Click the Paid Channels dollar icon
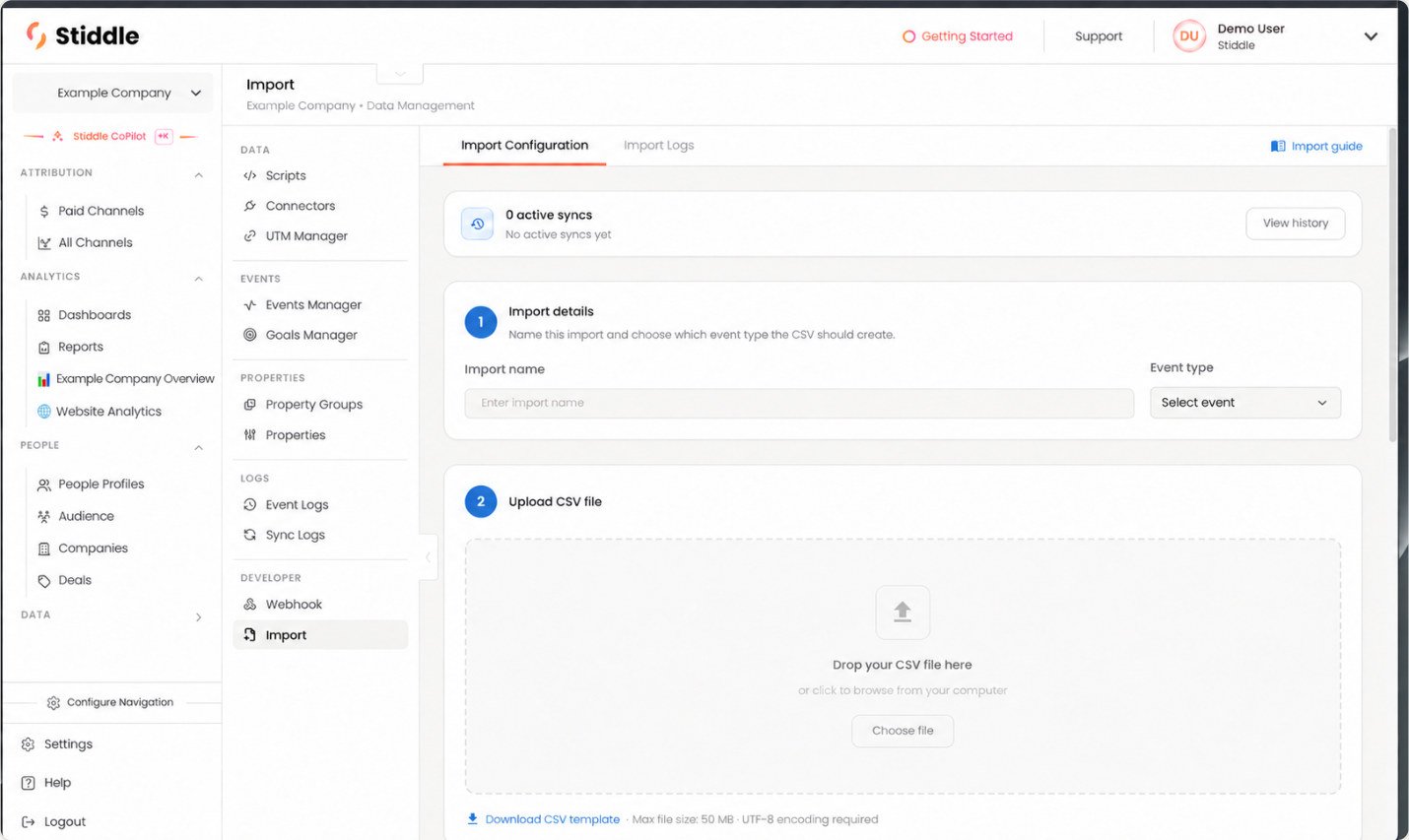The height and width of the screenshot is (840, 1409). coord(44,212)
